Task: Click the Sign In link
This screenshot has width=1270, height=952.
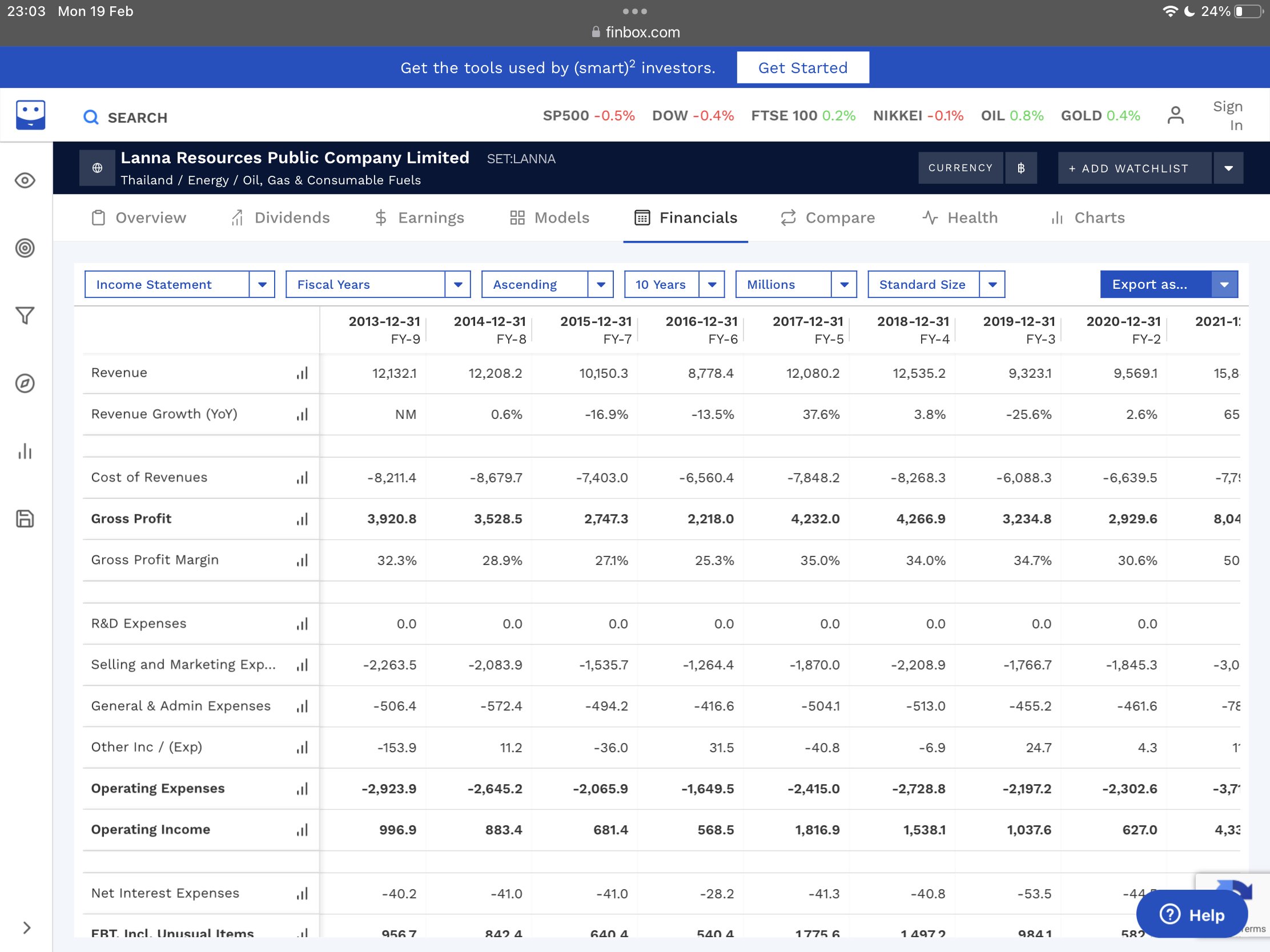Action: pos(1228,115)
